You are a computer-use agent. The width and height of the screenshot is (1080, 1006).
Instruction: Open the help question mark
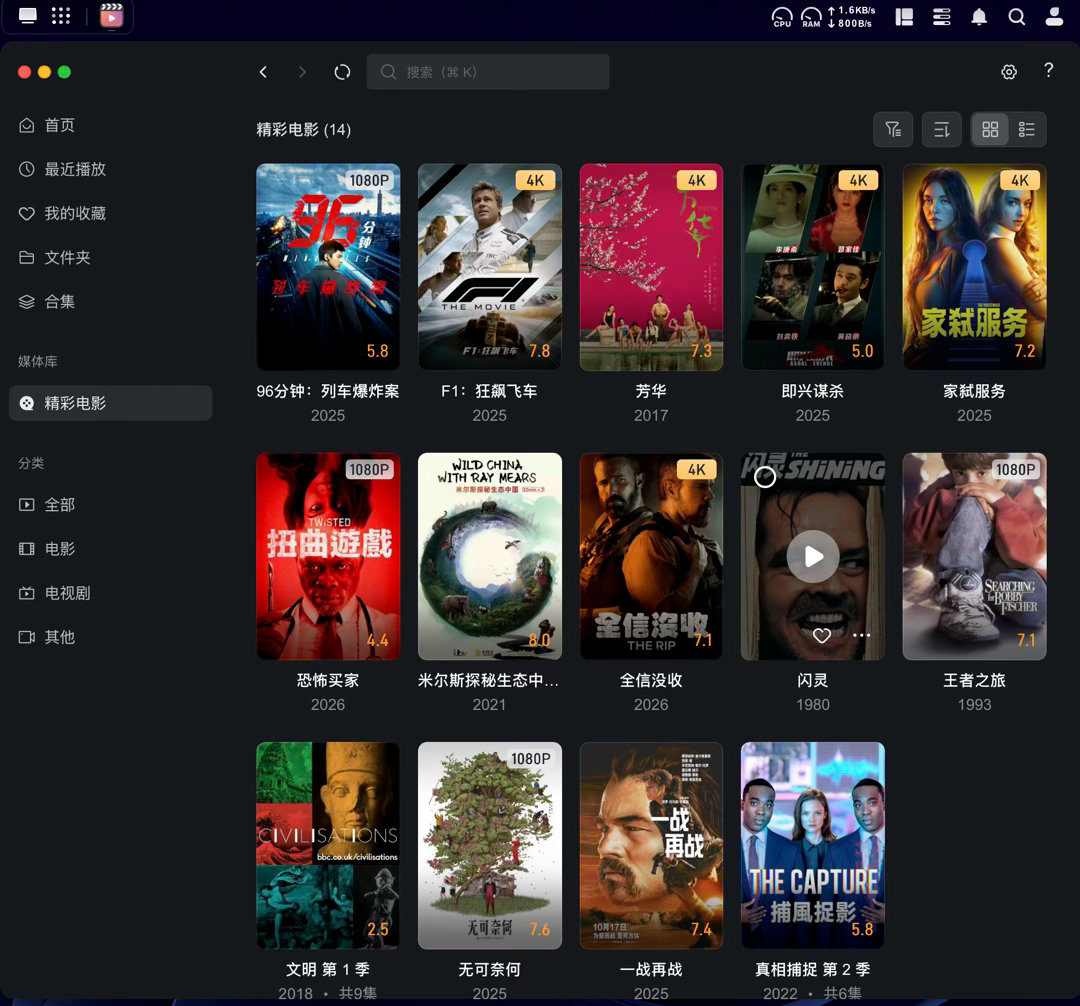[1048, 70]
